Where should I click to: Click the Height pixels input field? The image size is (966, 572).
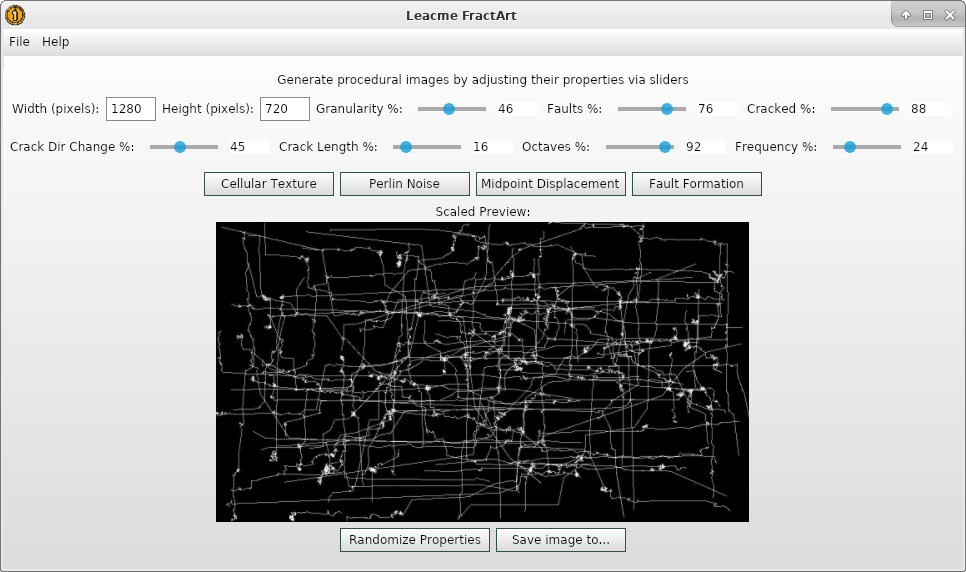coord(284,109)
